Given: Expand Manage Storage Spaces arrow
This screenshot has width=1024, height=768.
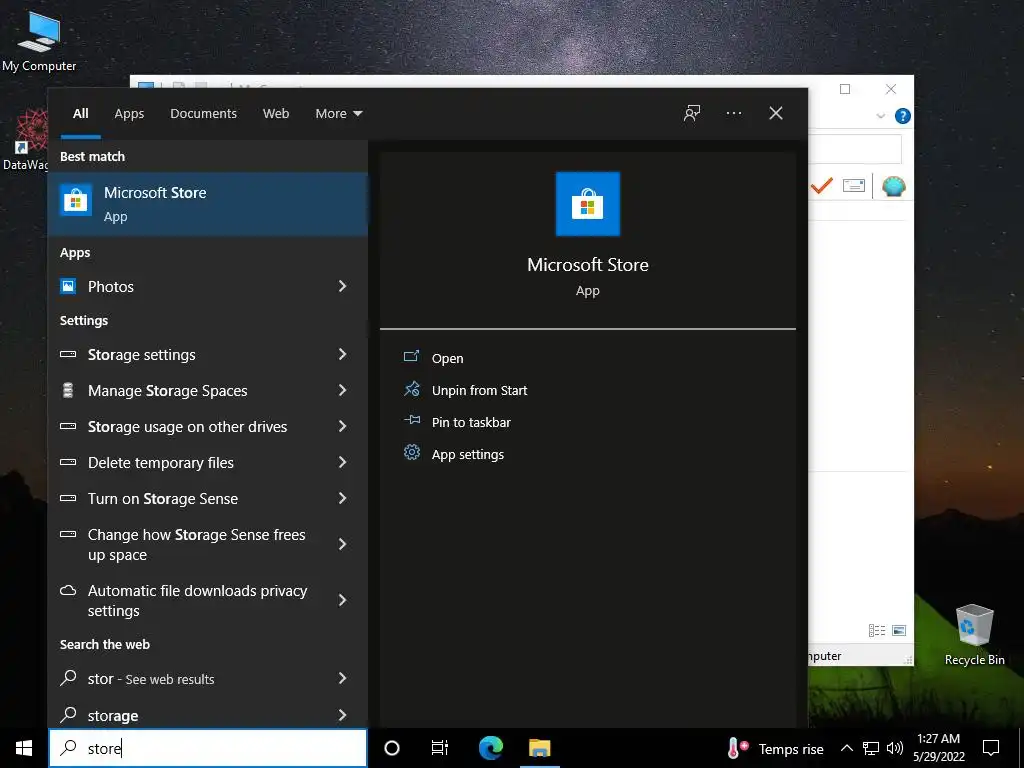Looking at the screenshot, I should 342,390.
